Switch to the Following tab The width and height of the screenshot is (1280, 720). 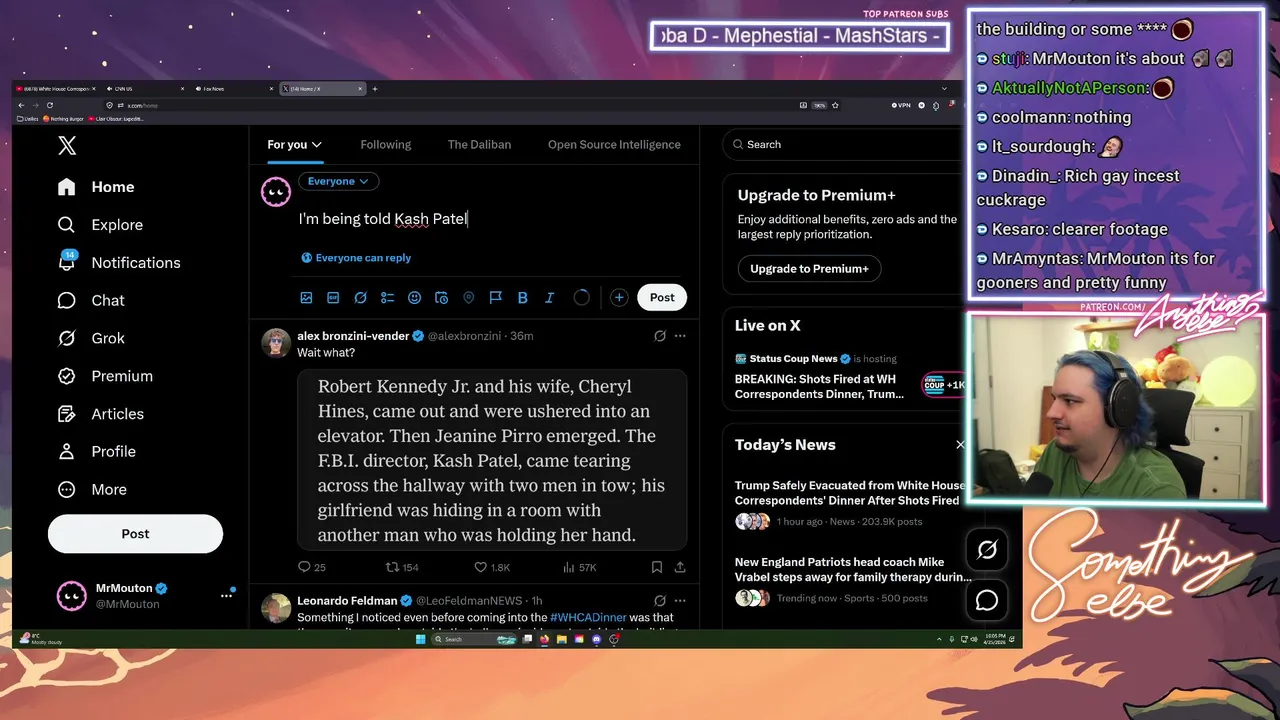point(386,145)
